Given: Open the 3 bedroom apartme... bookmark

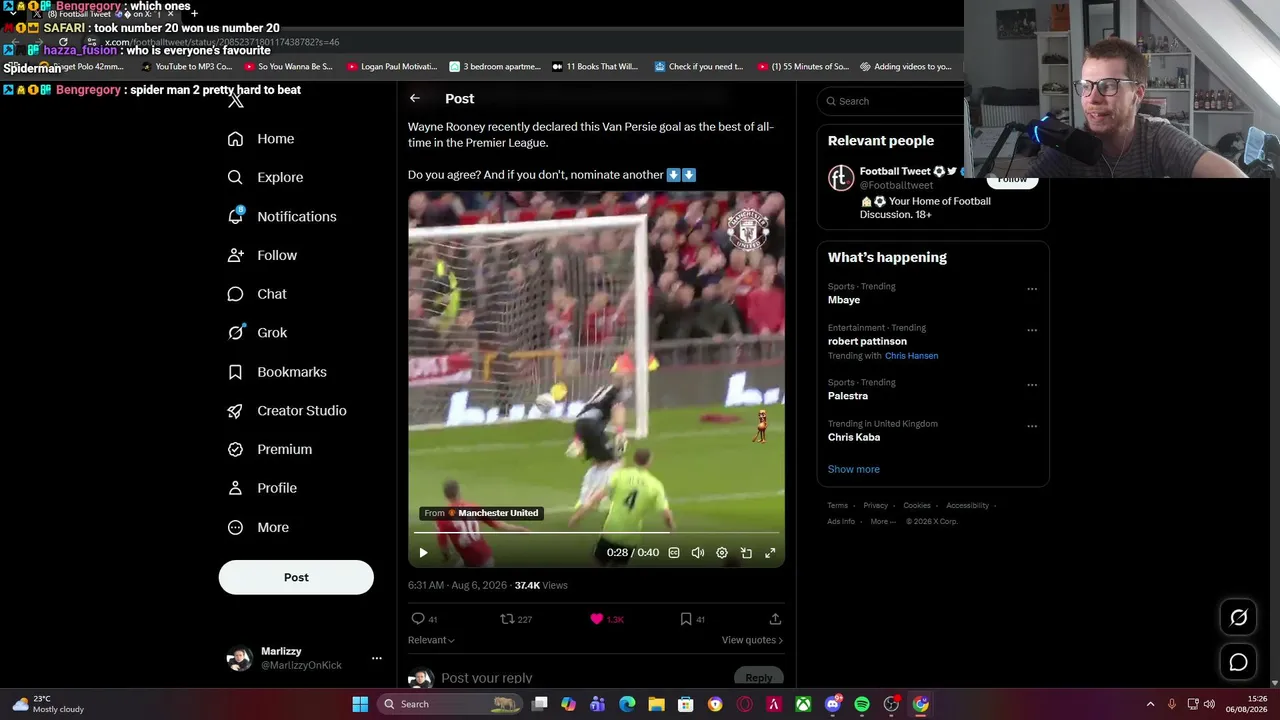Looking at the screenshot, I should [x=495, y=67].
